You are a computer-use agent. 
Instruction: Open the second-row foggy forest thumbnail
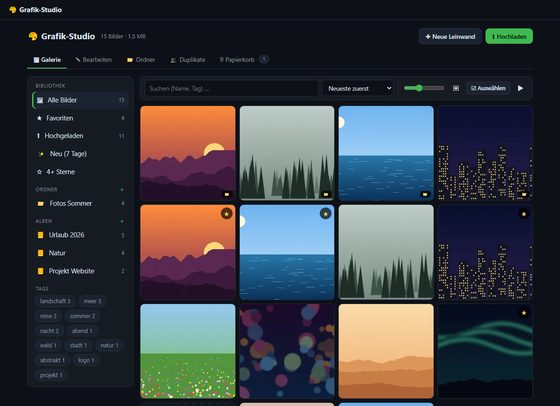(386, 252)
